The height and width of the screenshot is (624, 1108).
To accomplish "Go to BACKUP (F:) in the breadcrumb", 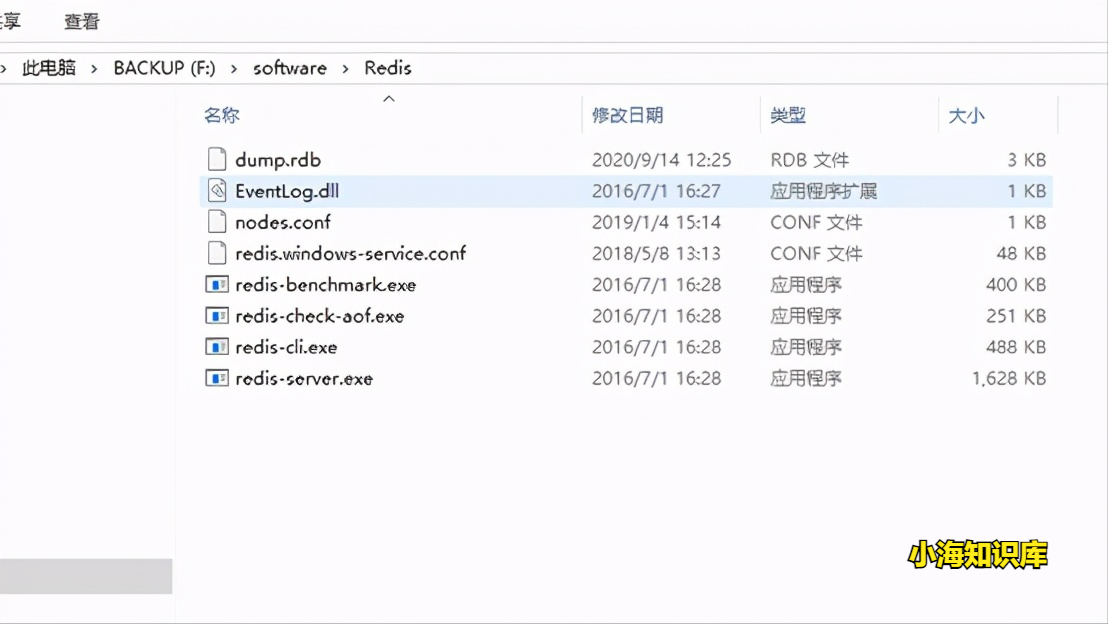I will click(x=164, y=68).
